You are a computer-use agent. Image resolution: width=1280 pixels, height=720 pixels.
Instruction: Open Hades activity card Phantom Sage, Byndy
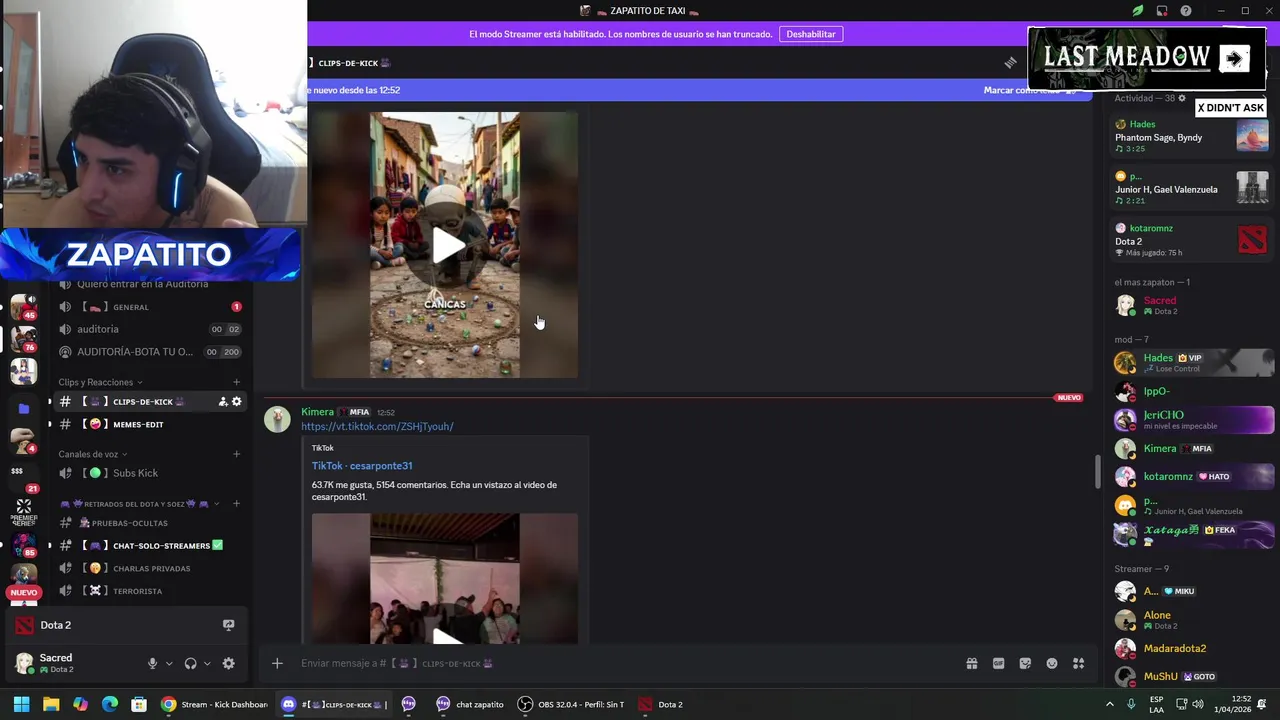(x=1191, y=136)
